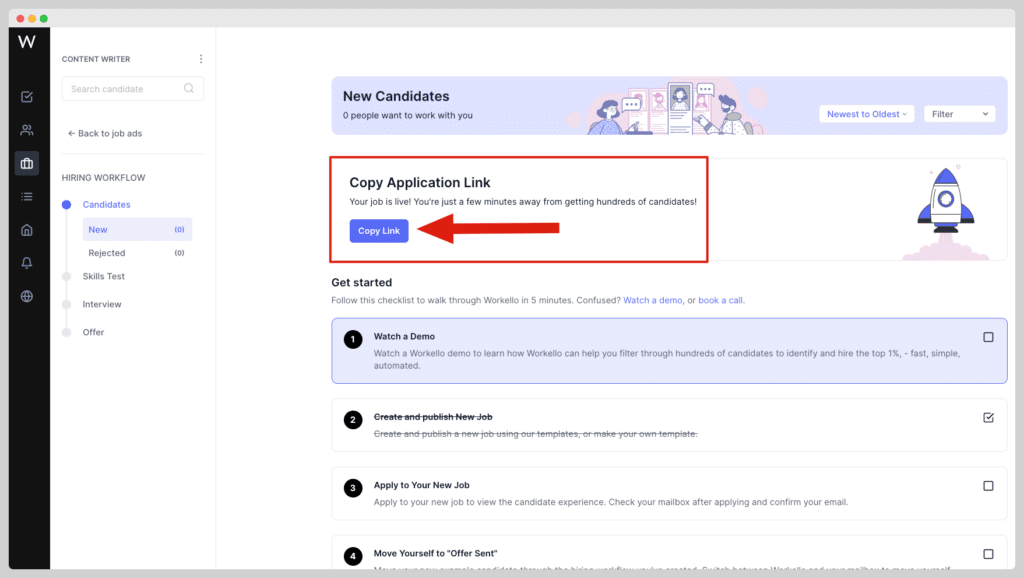Follow the Watch a demo link

click(652, 300)
